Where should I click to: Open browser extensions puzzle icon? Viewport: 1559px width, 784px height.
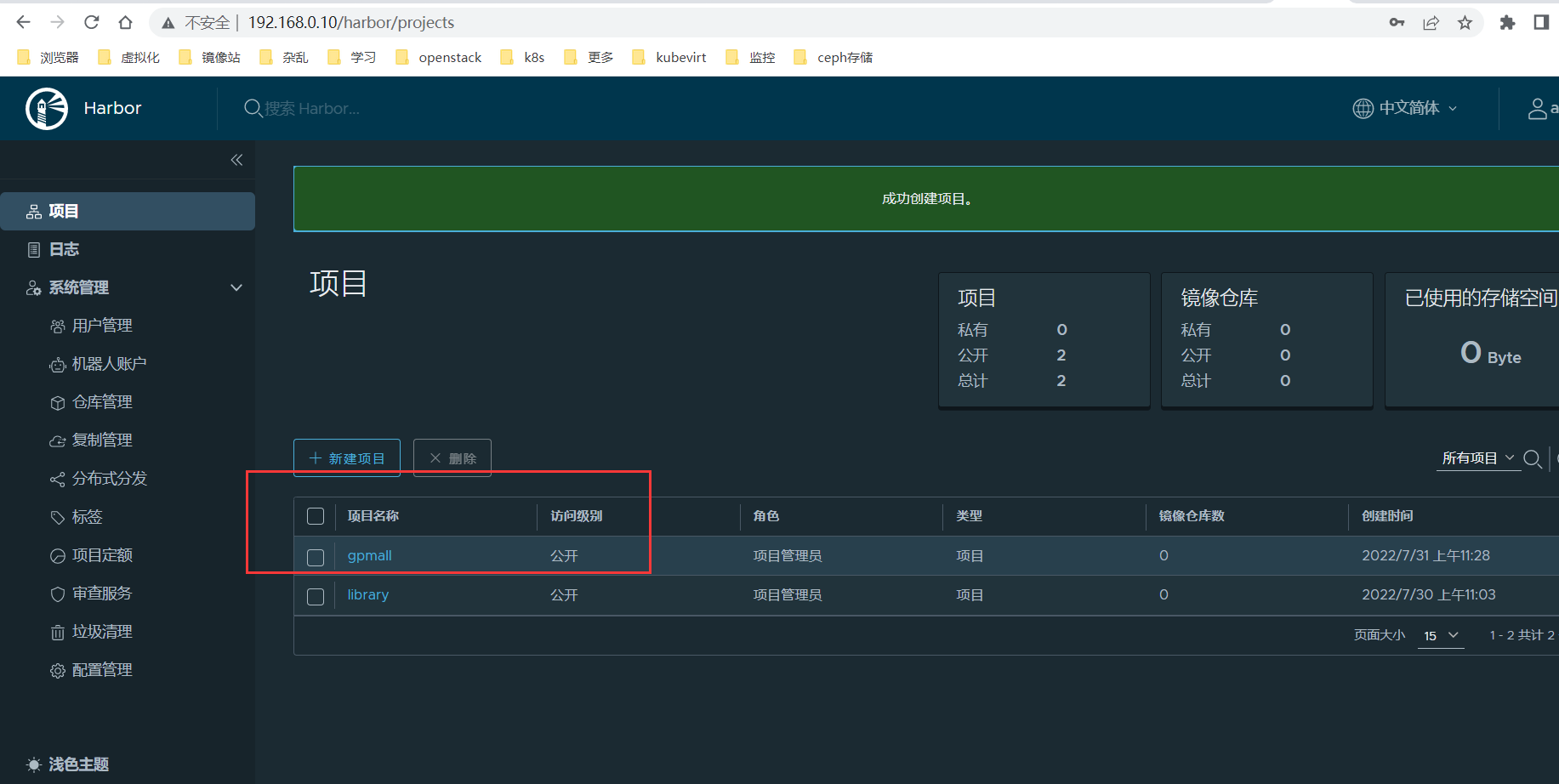pyautogui.click(x=1507, y=23)
